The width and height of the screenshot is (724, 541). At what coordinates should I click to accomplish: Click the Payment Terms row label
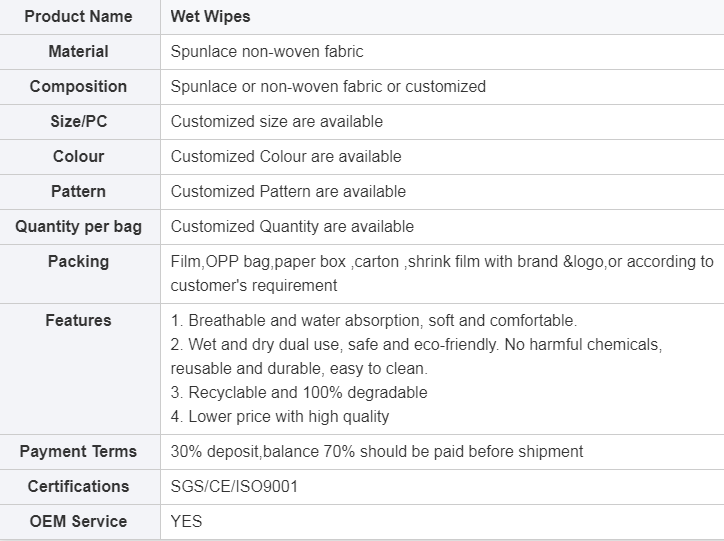click(78, 451)
